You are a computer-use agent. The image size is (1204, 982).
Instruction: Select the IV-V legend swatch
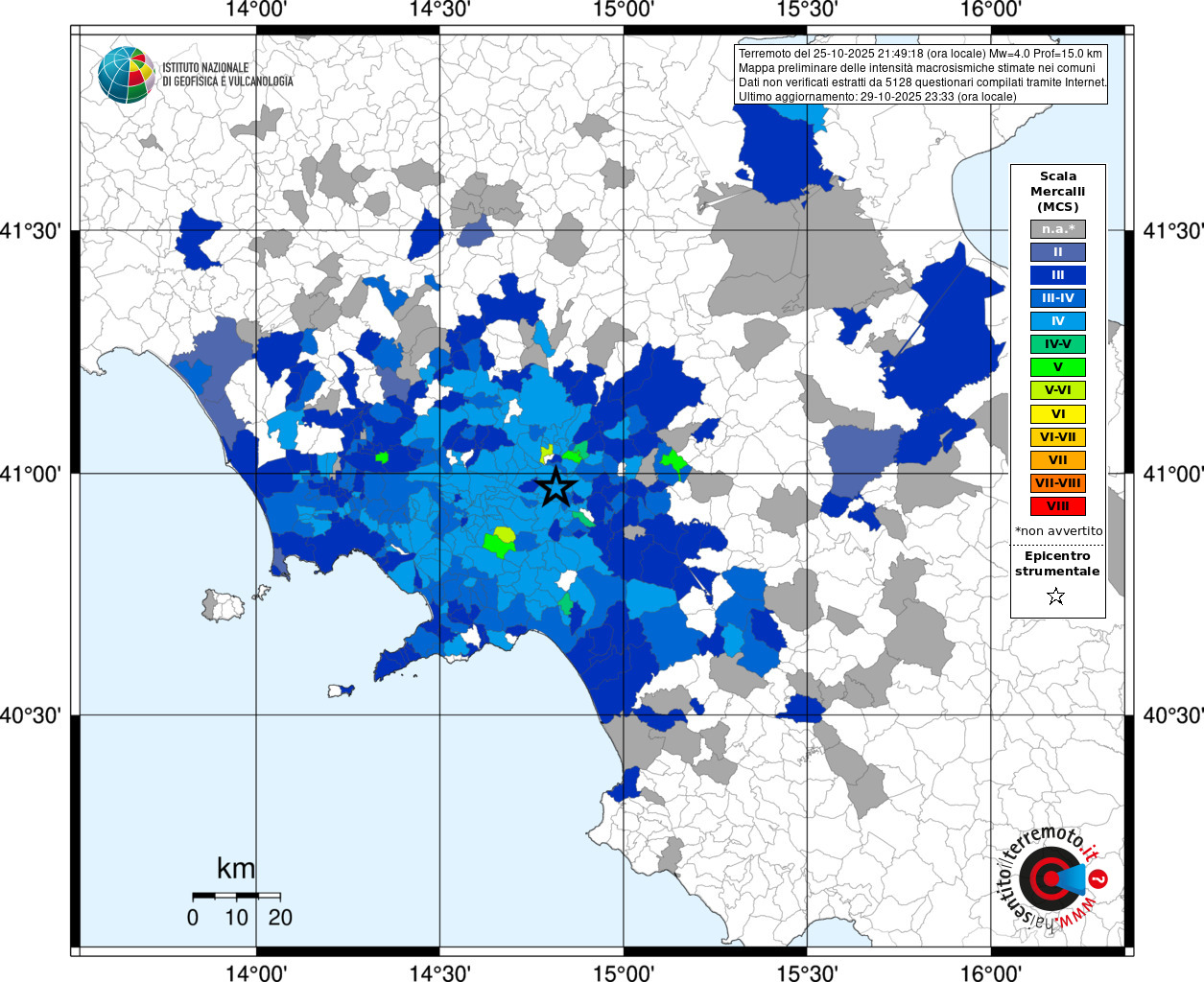[x=1058, y=344]
